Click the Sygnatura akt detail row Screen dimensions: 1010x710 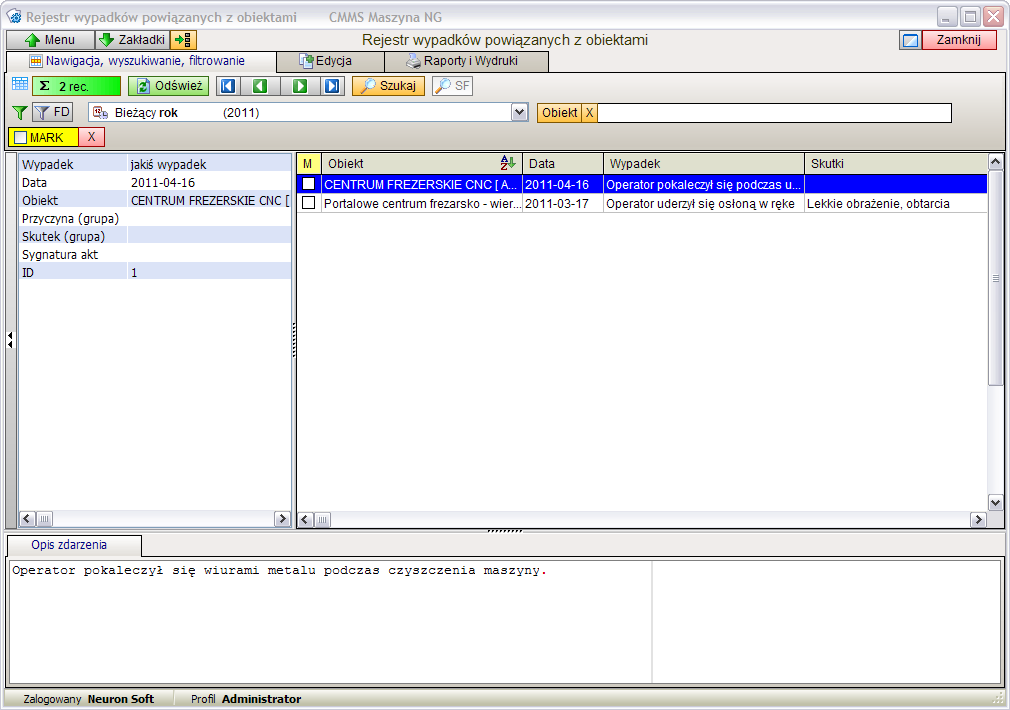pyautogui.click(x=155, y=254)
